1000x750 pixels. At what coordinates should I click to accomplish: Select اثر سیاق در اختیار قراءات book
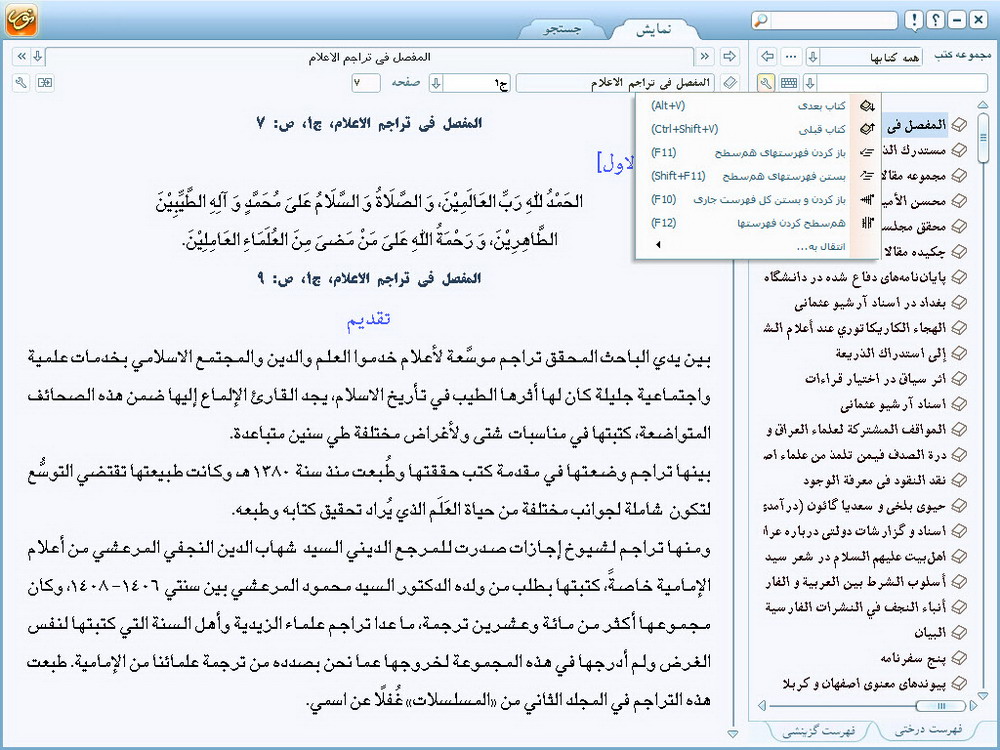click(875, 379)
